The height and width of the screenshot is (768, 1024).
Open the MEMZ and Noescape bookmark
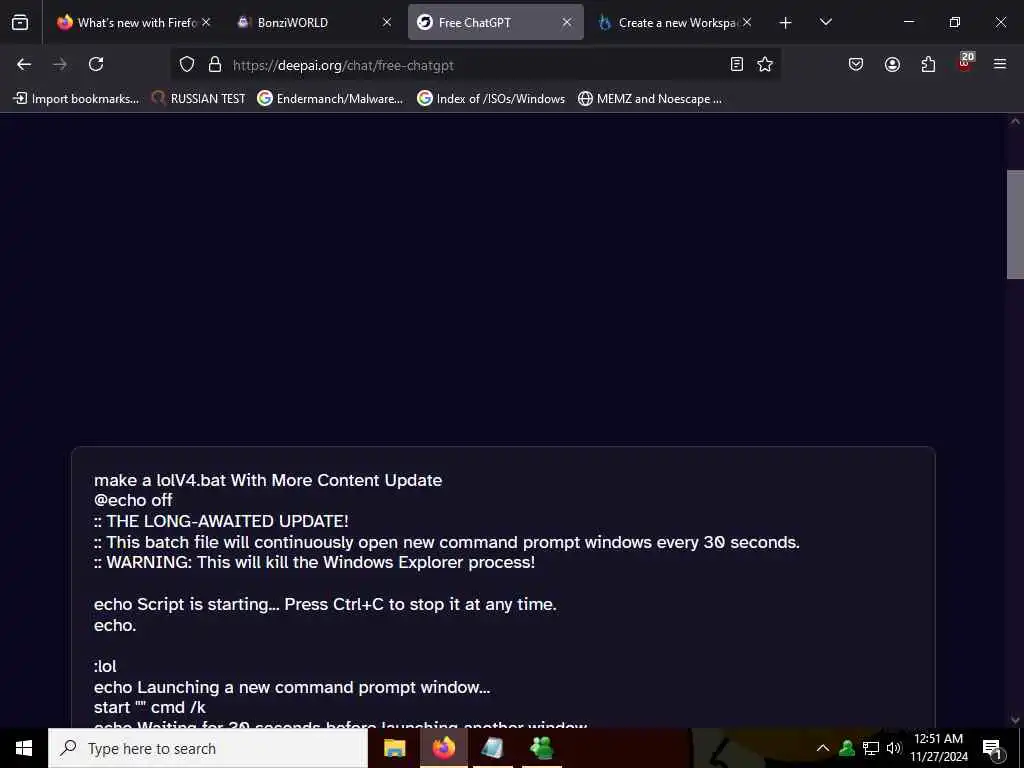pos(650,99)
